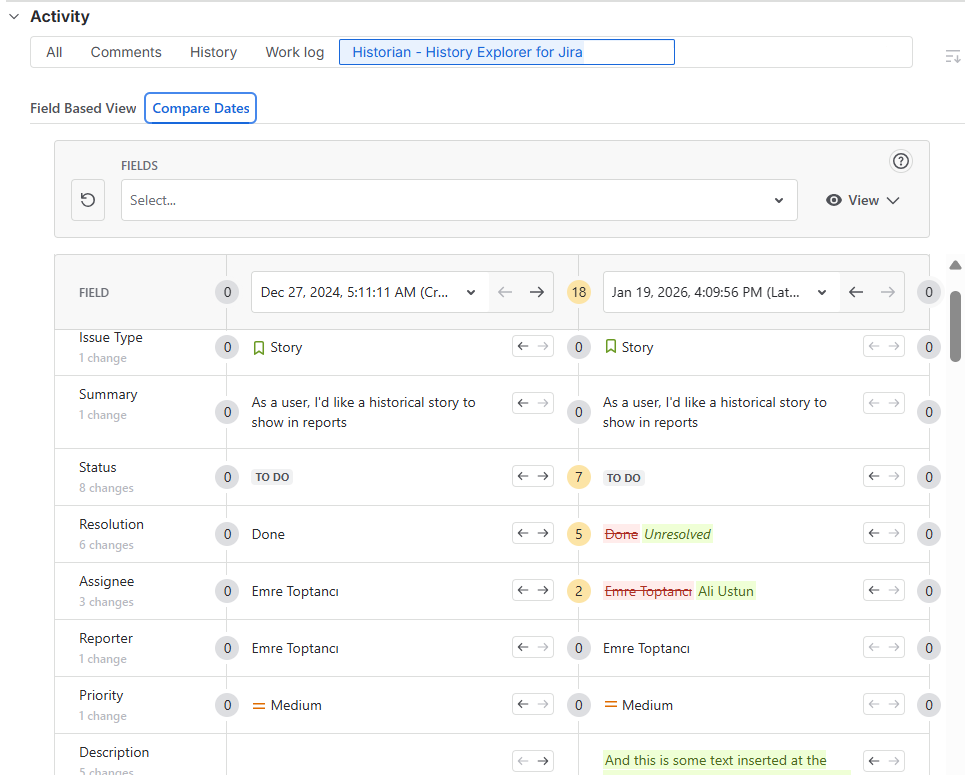
Task: Click the eye icon next to View
Action: point(835,199)
